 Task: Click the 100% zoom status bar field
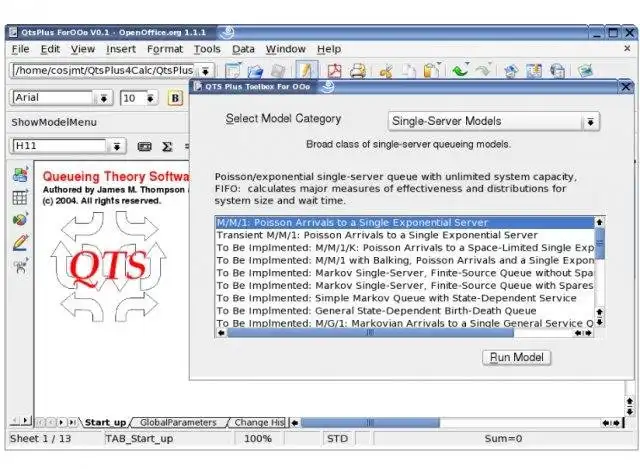(258, 439)
